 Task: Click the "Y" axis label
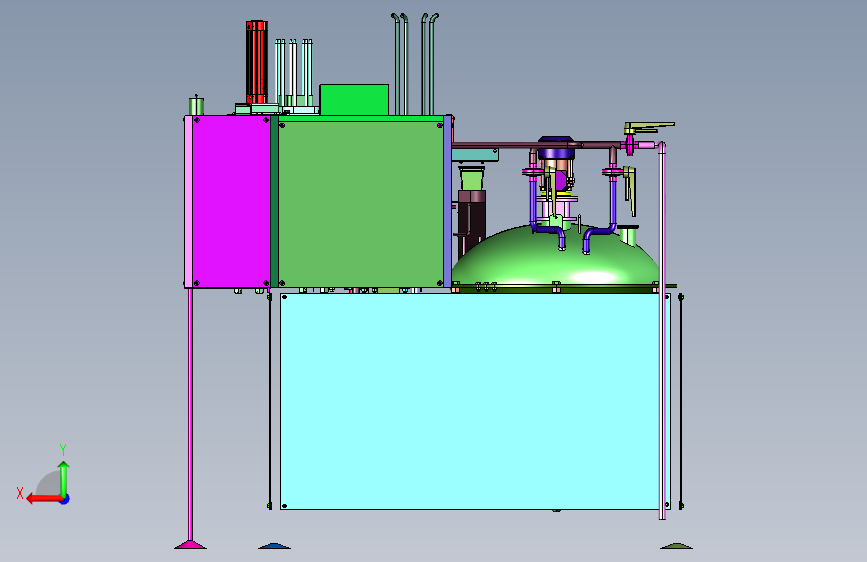click(x=62, y=449)
